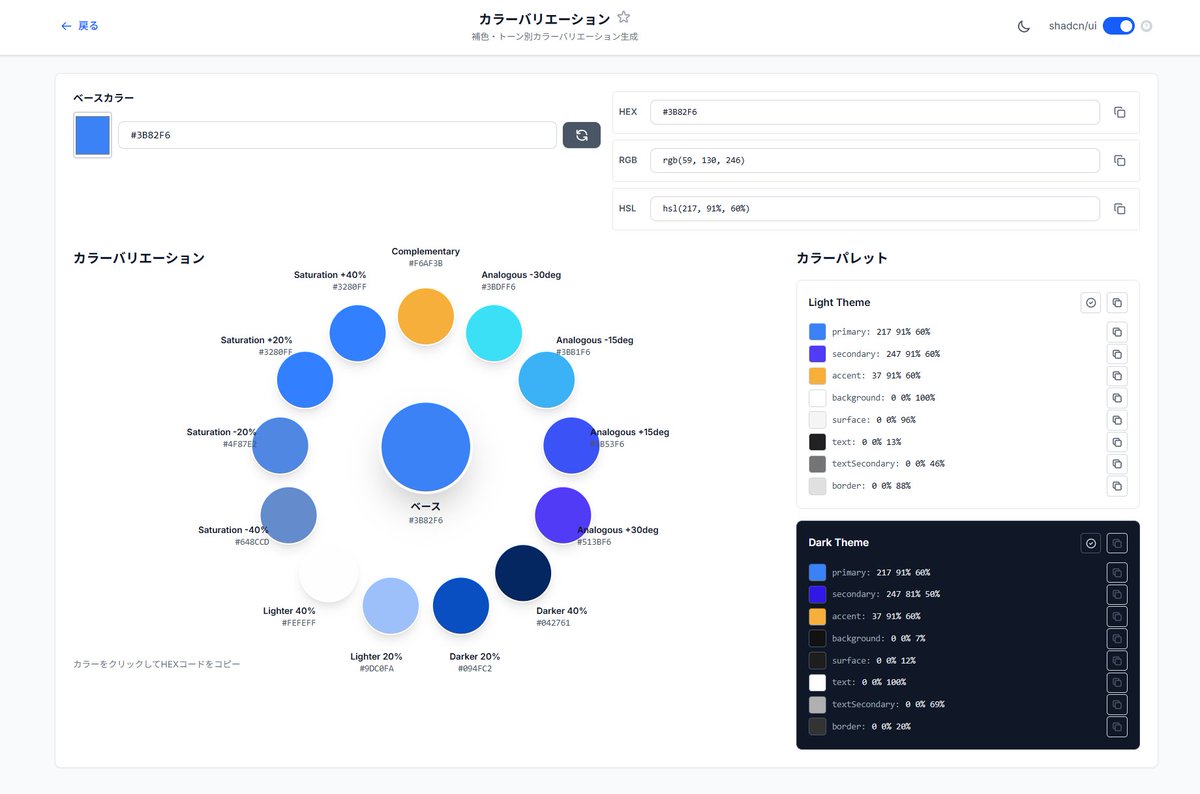This screenshot has width=1200, height=794.
Task: Select the ベース base color circle
Action: tap(426, 447)
